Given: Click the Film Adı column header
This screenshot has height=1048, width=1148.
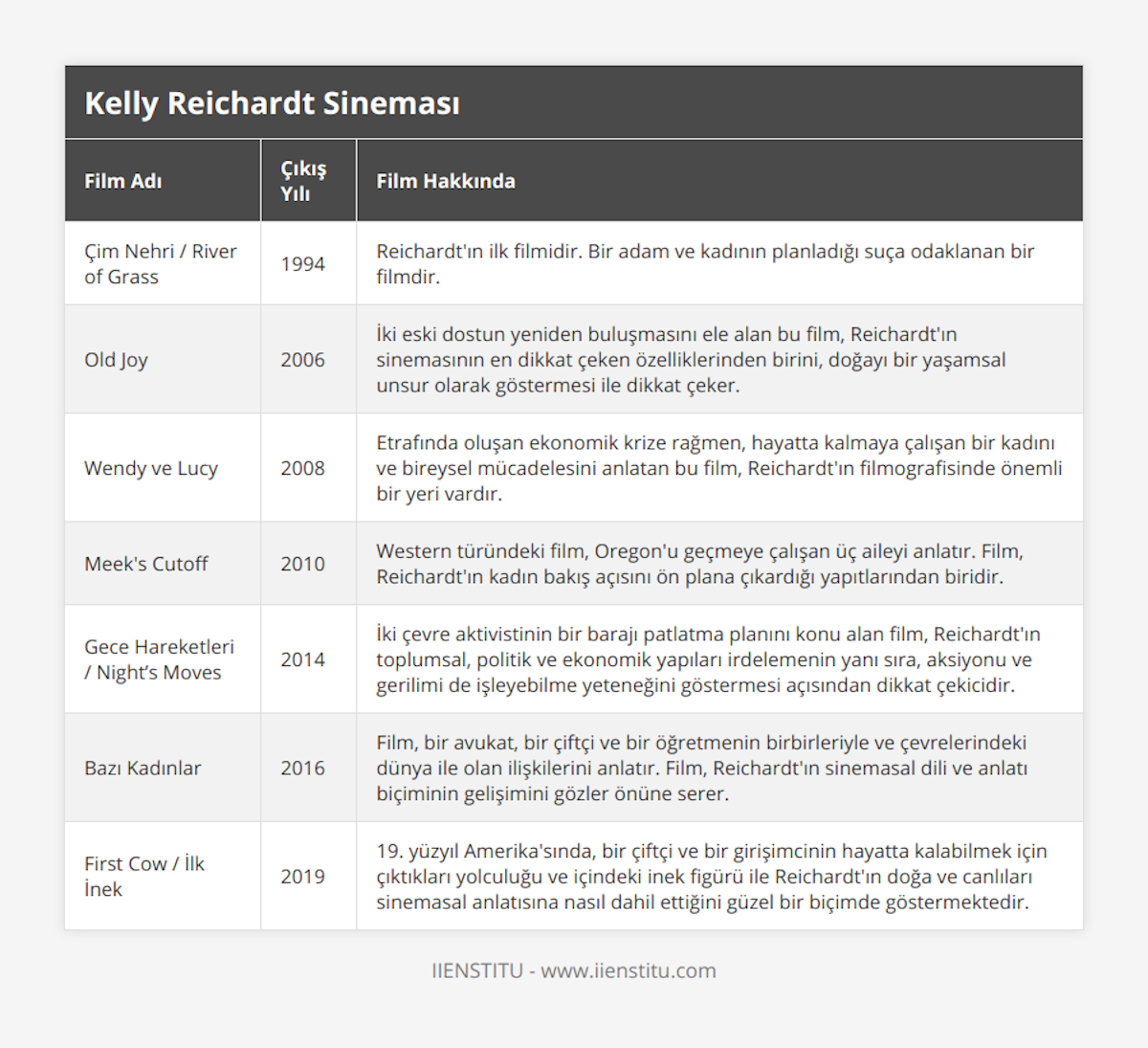Looking at the screenshot, I should pyautogui.click(x=122, y=181).
